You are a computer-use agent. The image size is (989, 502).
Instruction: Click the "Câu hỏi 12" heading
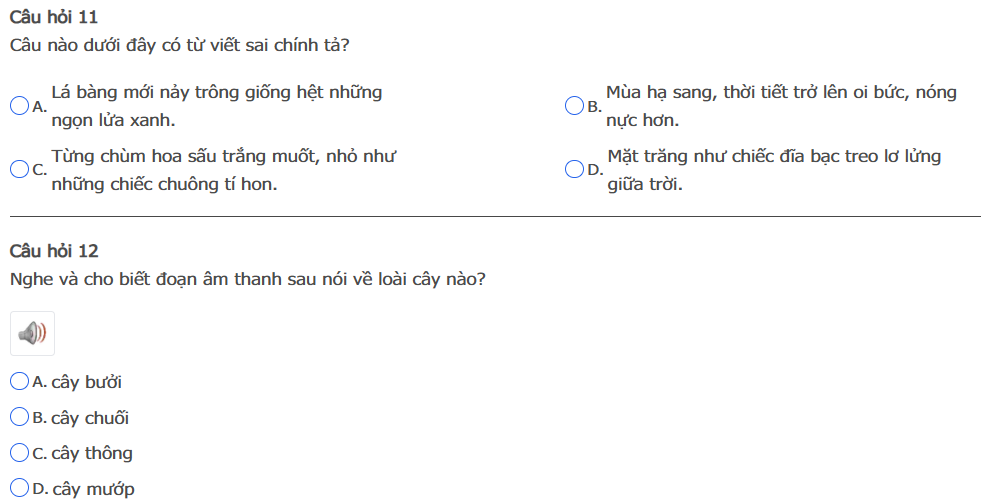(54, 251)
